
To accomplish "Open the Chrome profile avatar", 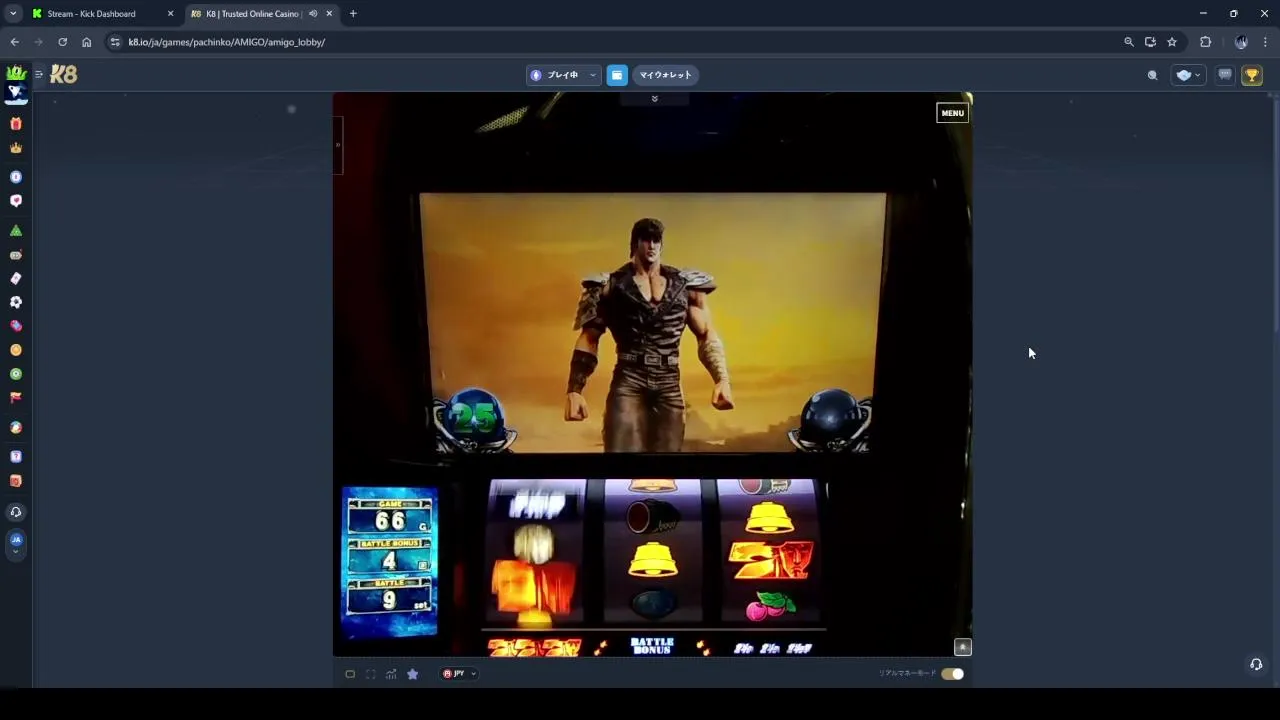I will [x=1241, y=42].
